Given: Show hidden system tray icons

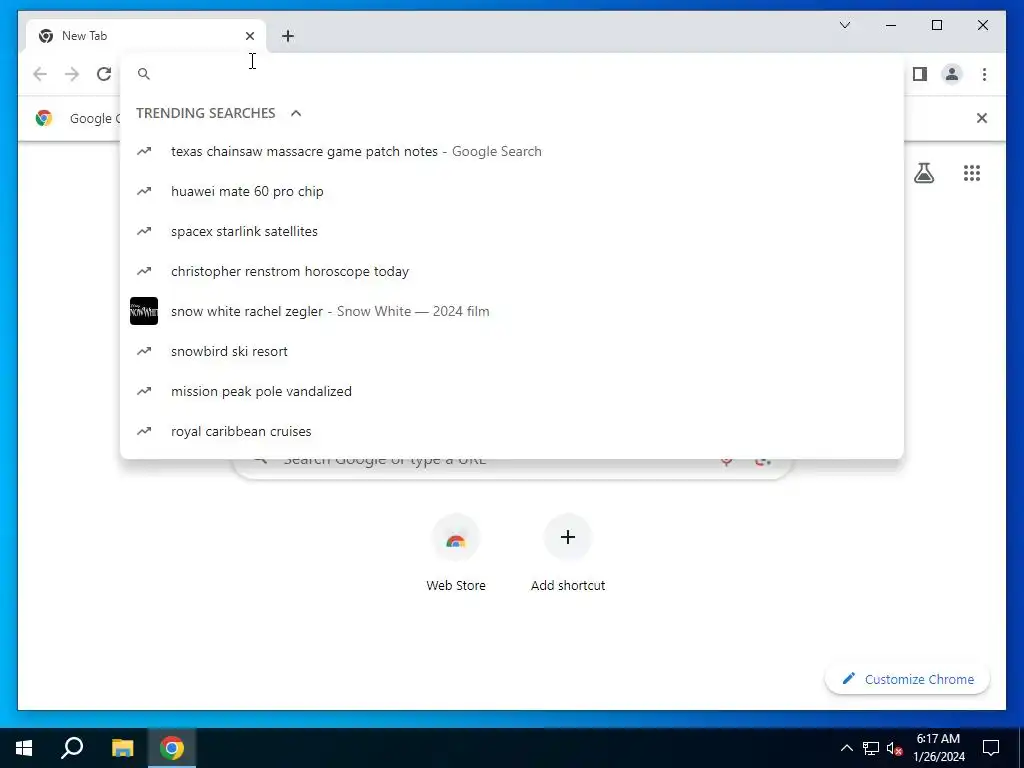Looking at the screenshot, I should point(846,748).
